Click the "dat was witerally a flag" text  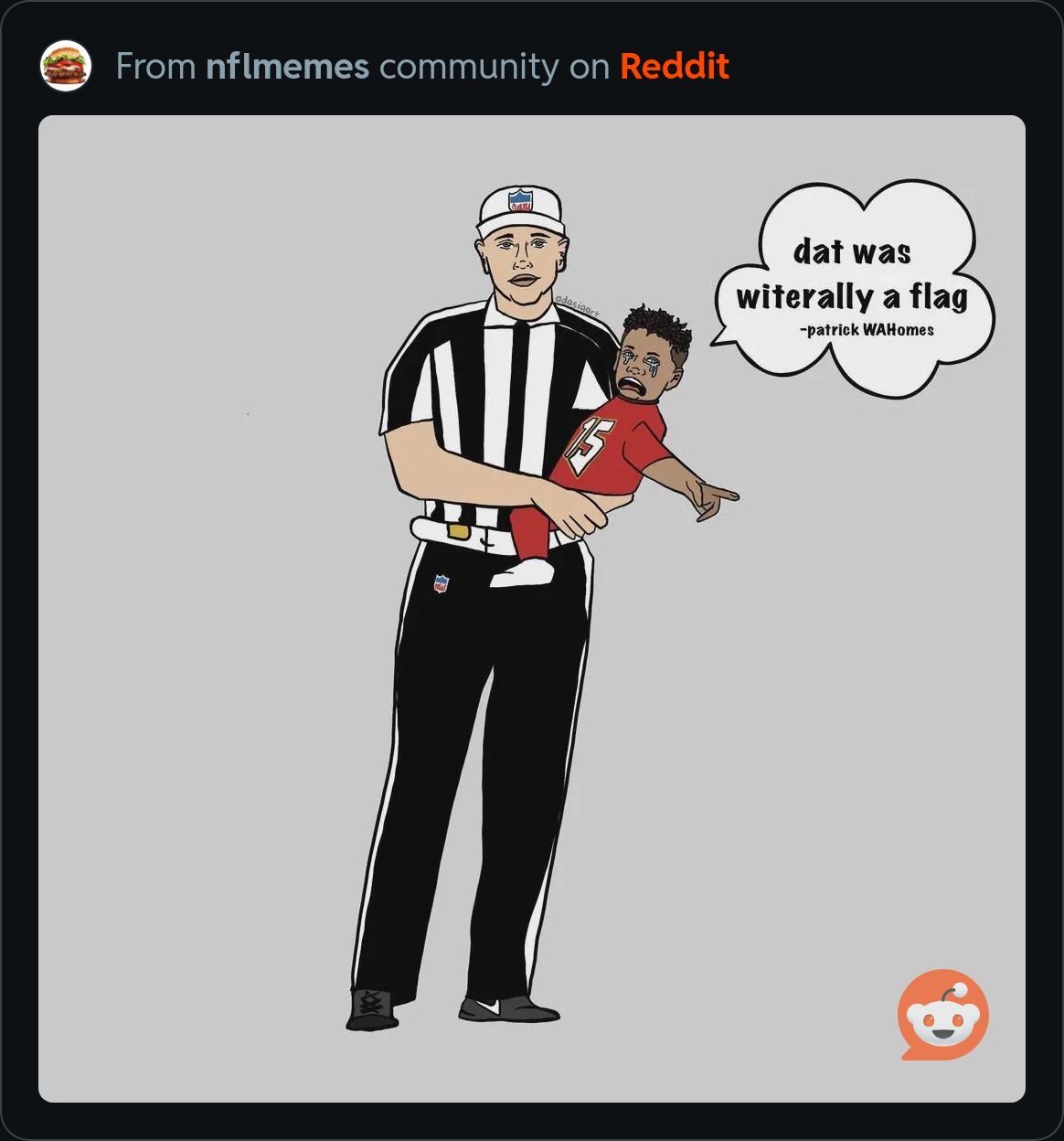(x=852, y=274)
